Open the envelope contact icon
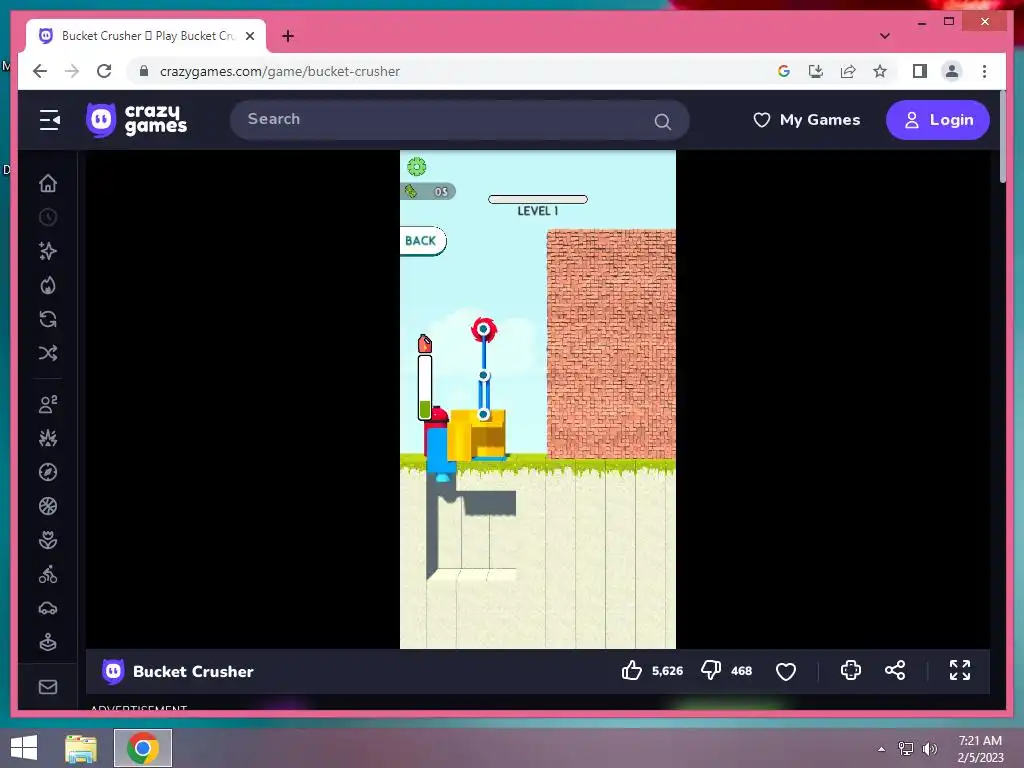This screenshot has width=1024, height=768. coord(48,687)
